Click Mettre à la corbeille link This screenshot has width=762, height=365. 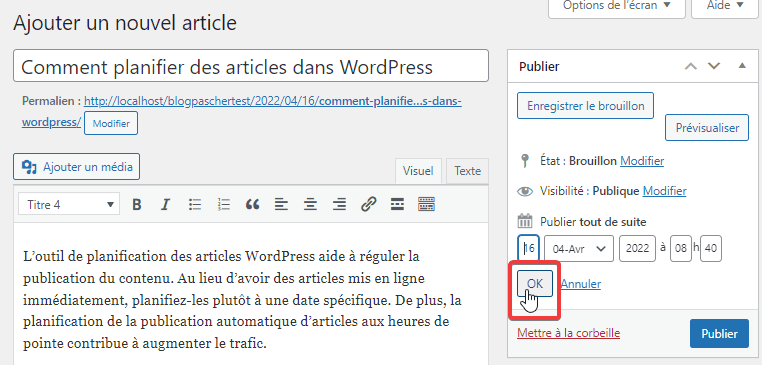pyautogui.click(x=569, y=333)
